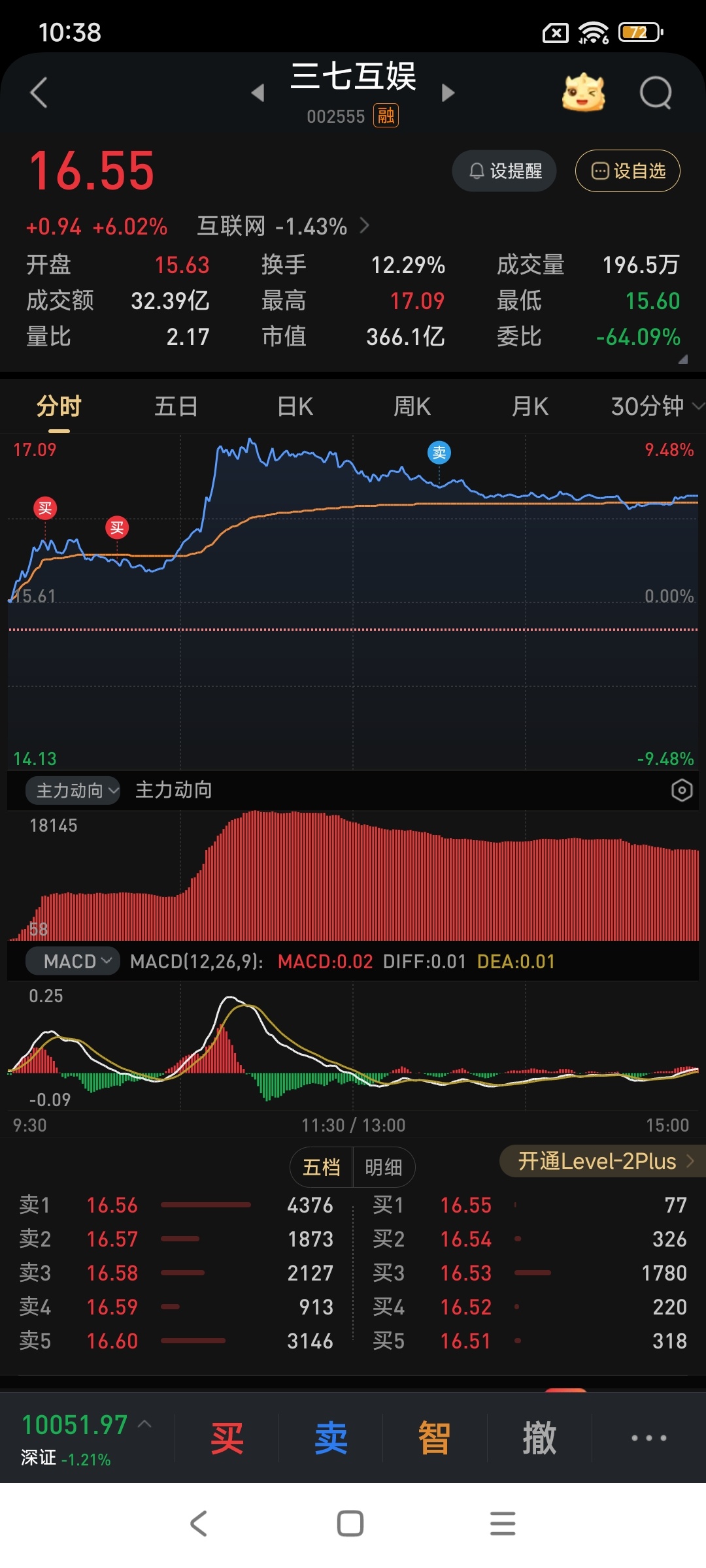
Task: Select 卖5 price 16.60 row
Action: (x=176, y=1341)
